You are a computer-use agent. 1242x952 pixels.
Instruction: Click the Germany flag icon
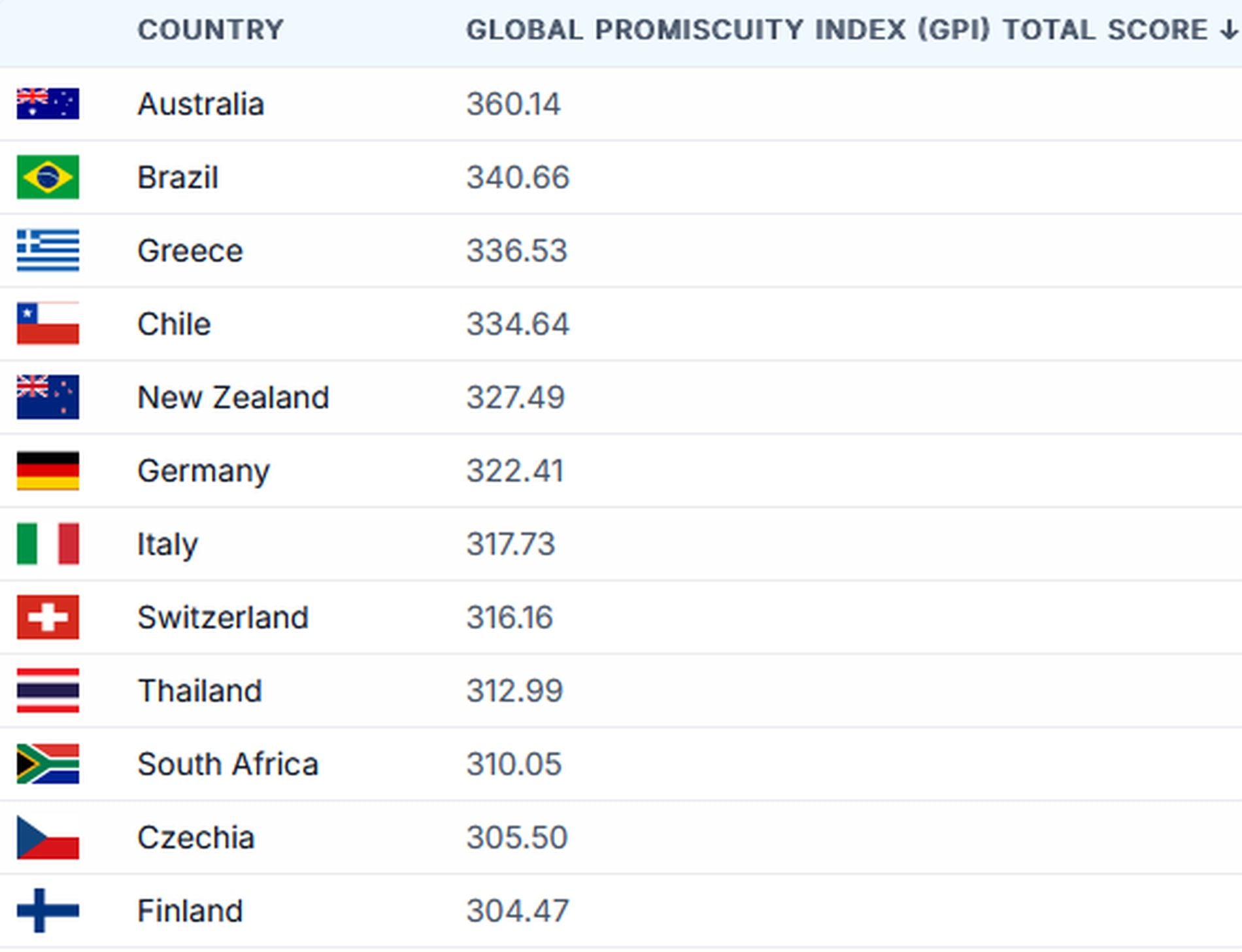48,471
